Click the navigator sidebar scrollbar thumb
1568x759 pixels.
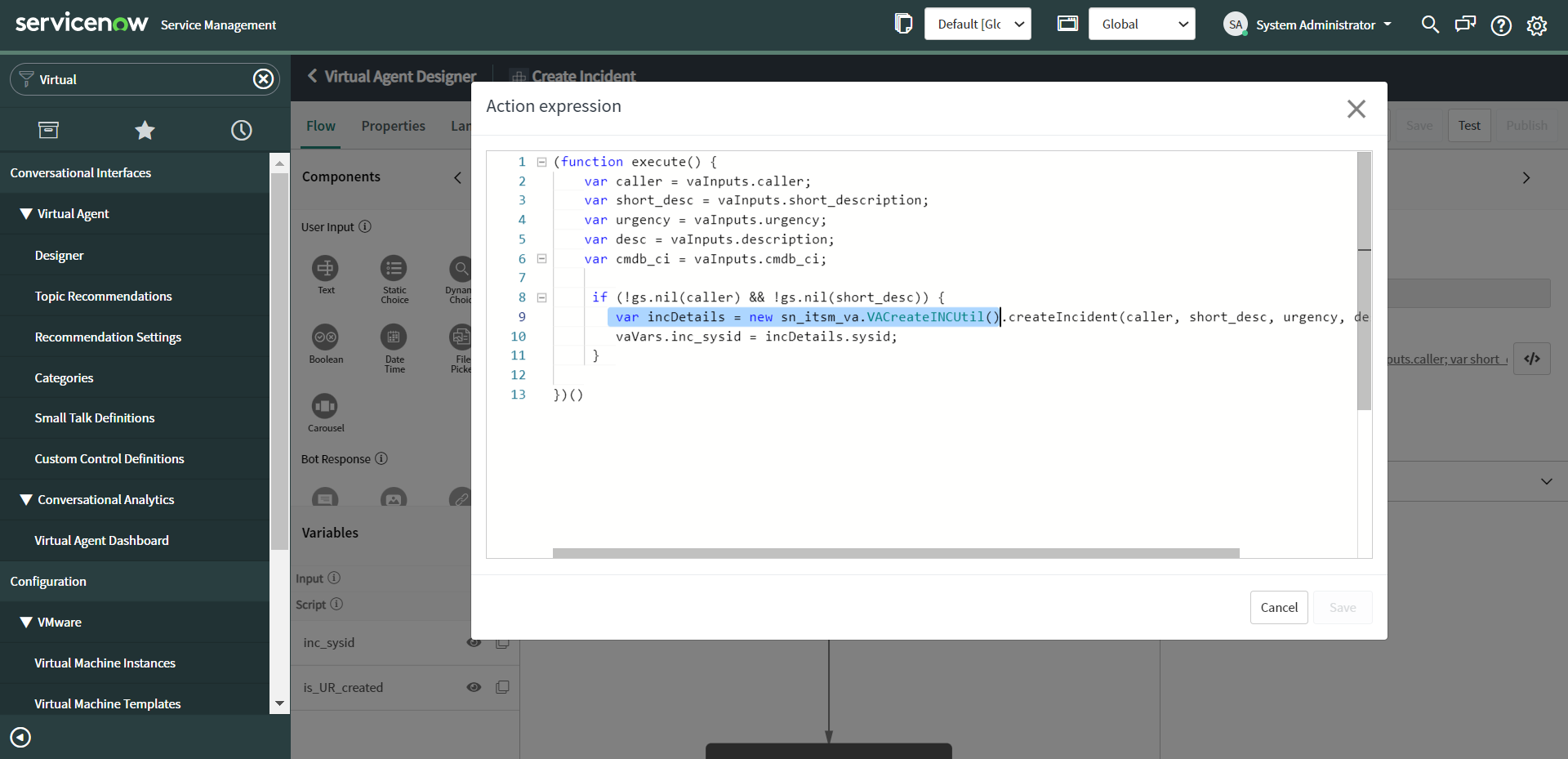point(279,359)
